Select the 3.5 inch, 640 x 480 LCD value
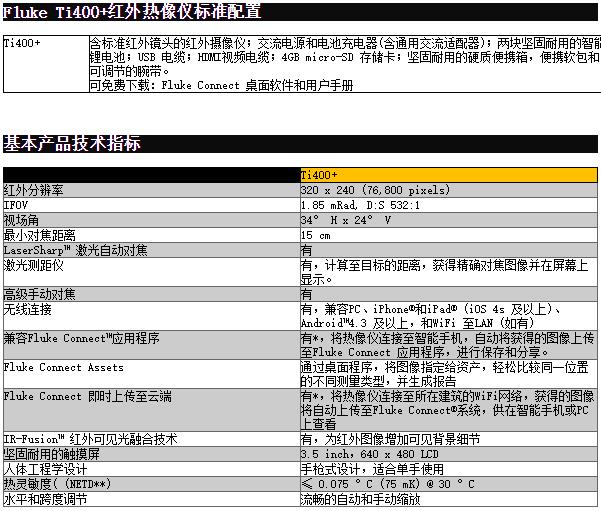Viewport: 601px width, 511px height. click(x=369, y=454)
